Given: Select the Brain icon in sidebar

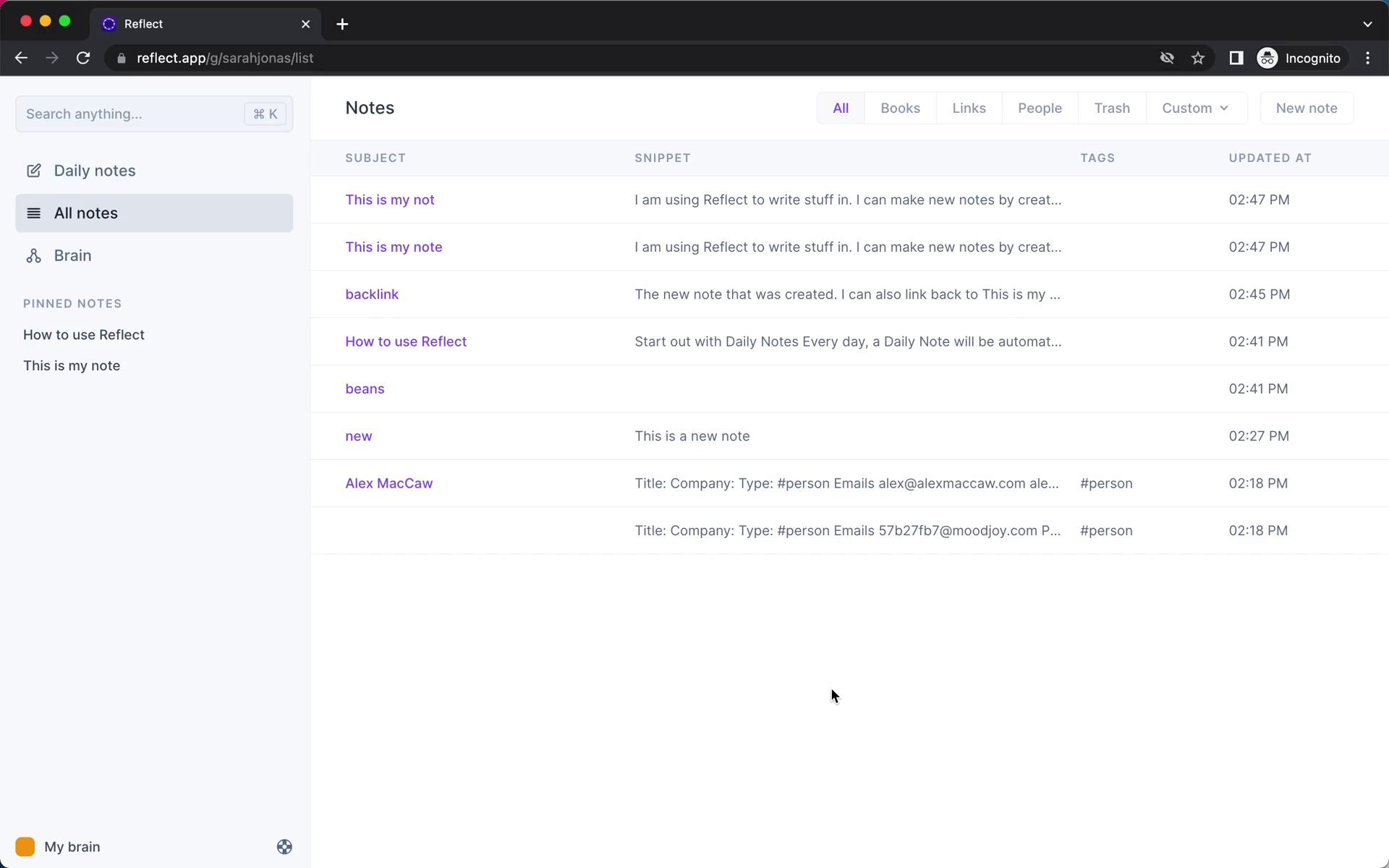Looking at the screenshot, I should tap(34, 255).
